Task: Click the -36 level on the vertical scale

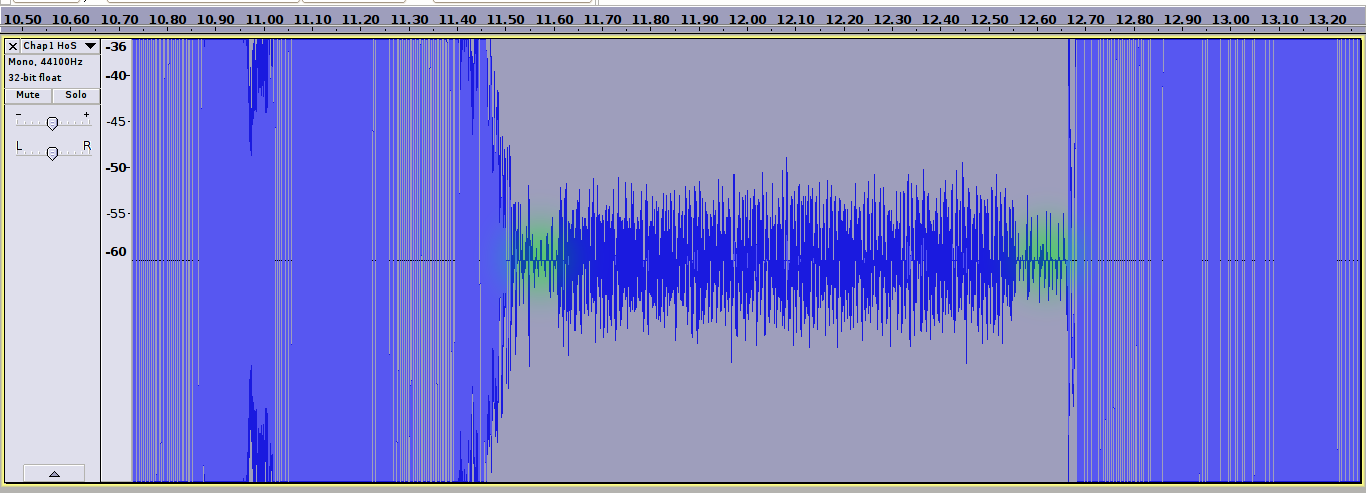Action: click(x=117, y=47)
